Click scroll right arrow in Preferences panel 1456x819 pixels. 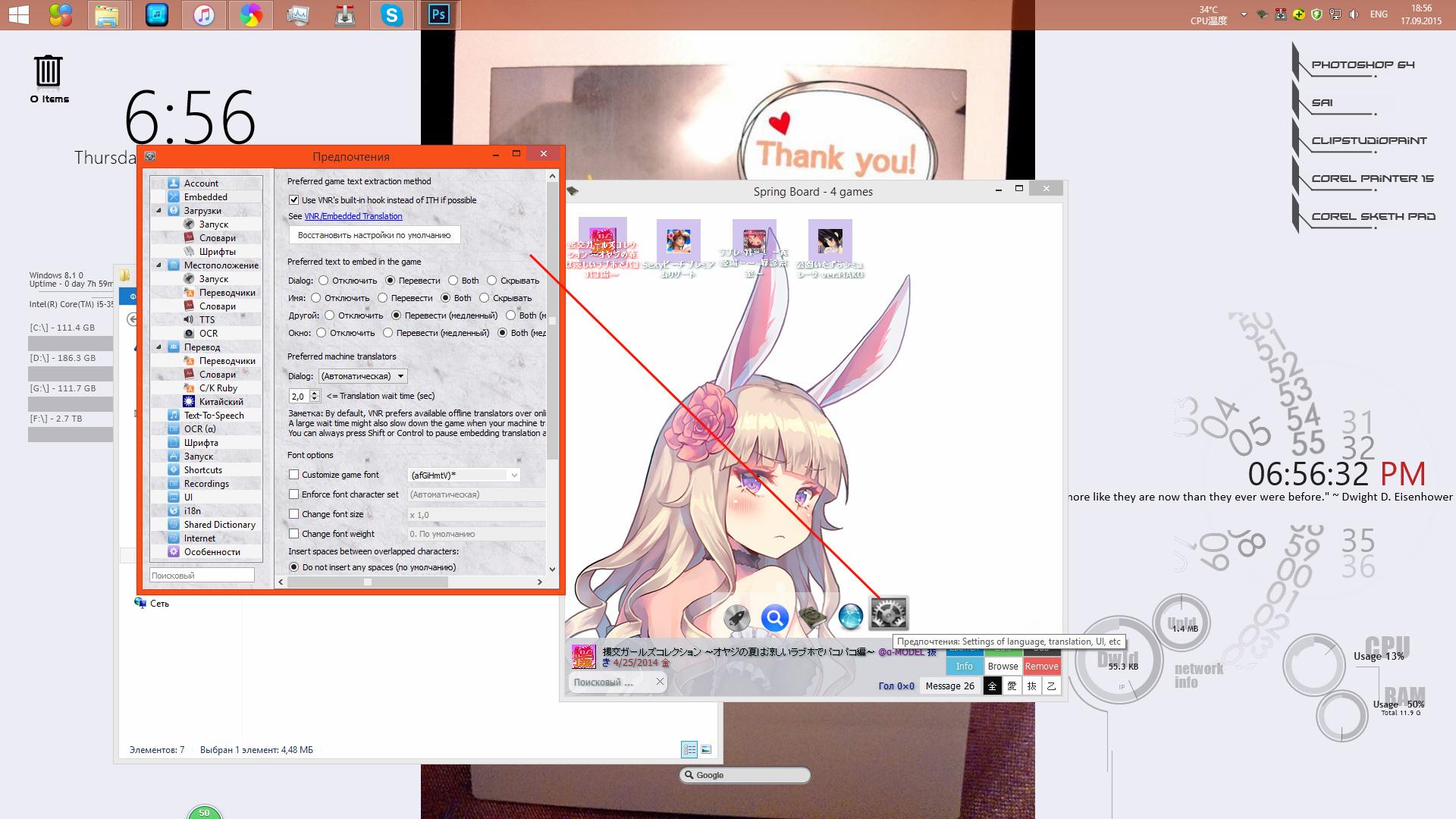point(539,582)
